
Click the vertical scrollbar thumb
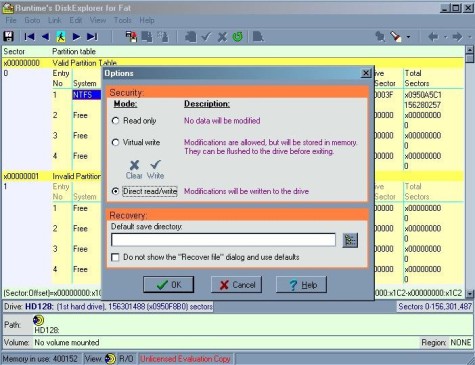point(469,59)
